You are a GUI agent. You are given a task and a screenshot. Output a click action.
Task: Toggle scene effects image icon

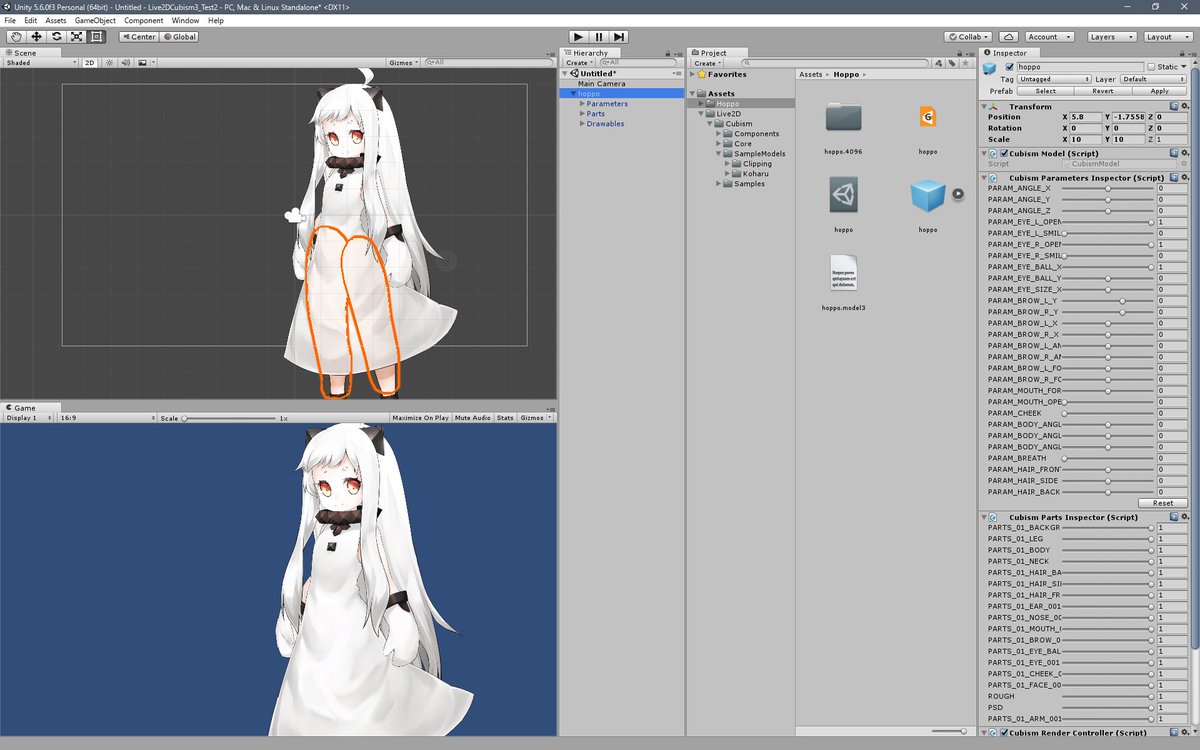click(142, 62)
